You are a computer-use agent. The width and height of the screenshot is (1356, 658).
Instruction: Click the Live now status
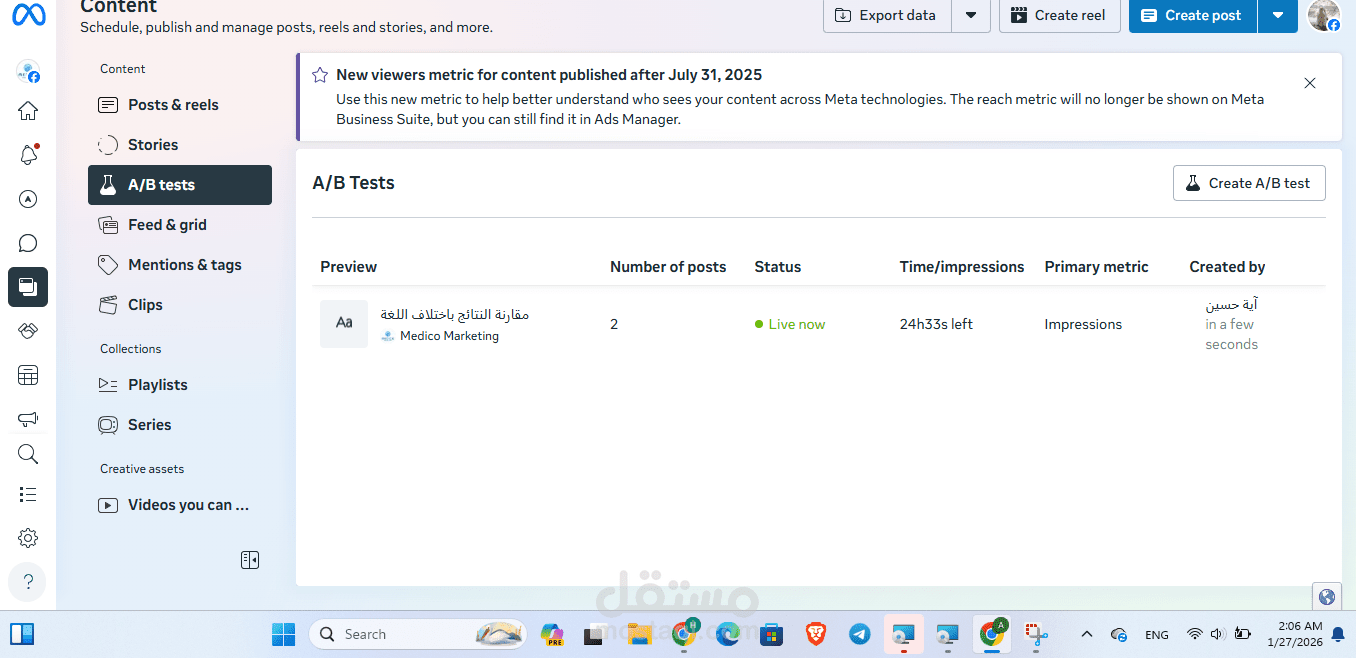790,324
